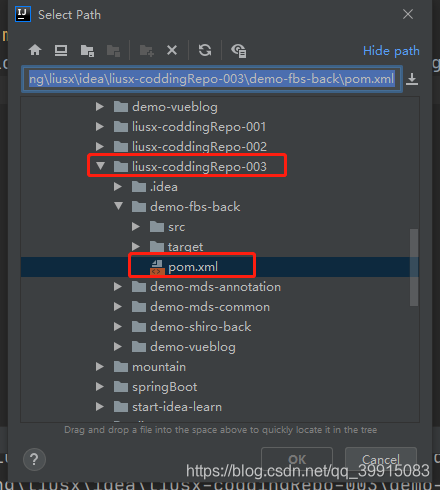Expand the mountain folder arrow
The width and height of the screenshot is (440, 490).
(99, 367)
